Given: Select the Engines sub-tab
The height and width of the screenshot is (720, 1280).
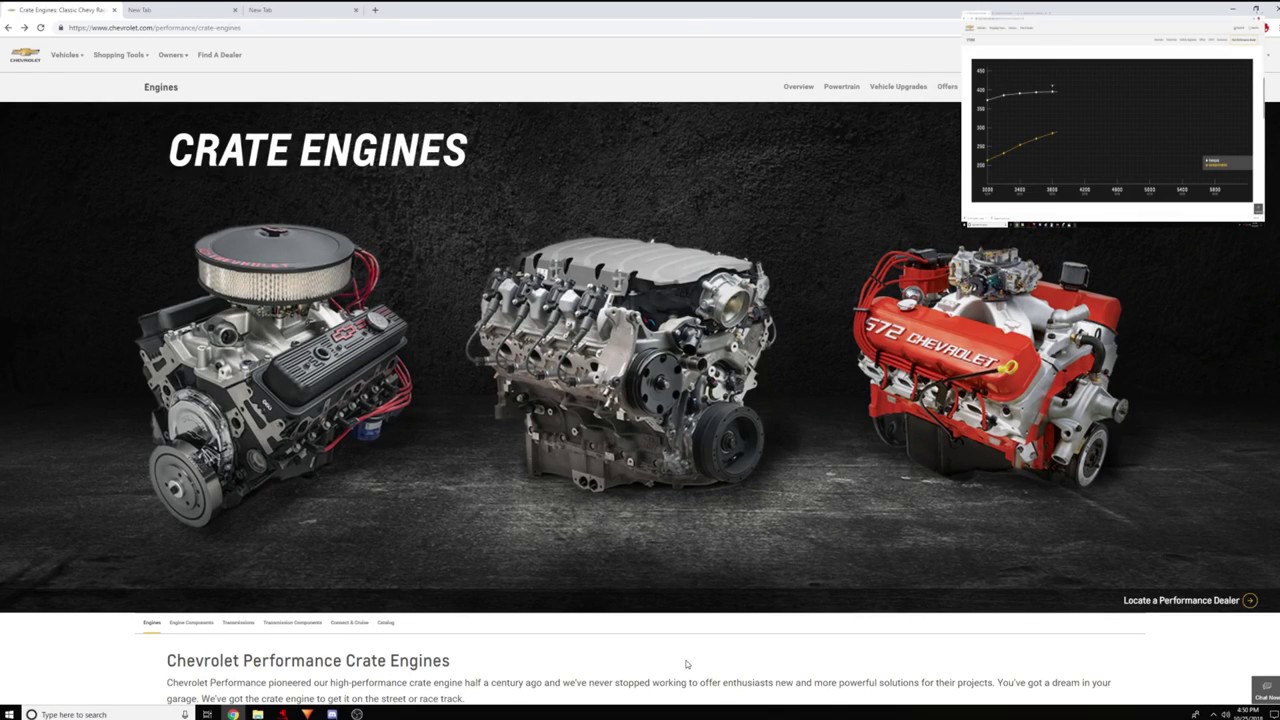Looking at the screenshot, I should coord(151,622).
